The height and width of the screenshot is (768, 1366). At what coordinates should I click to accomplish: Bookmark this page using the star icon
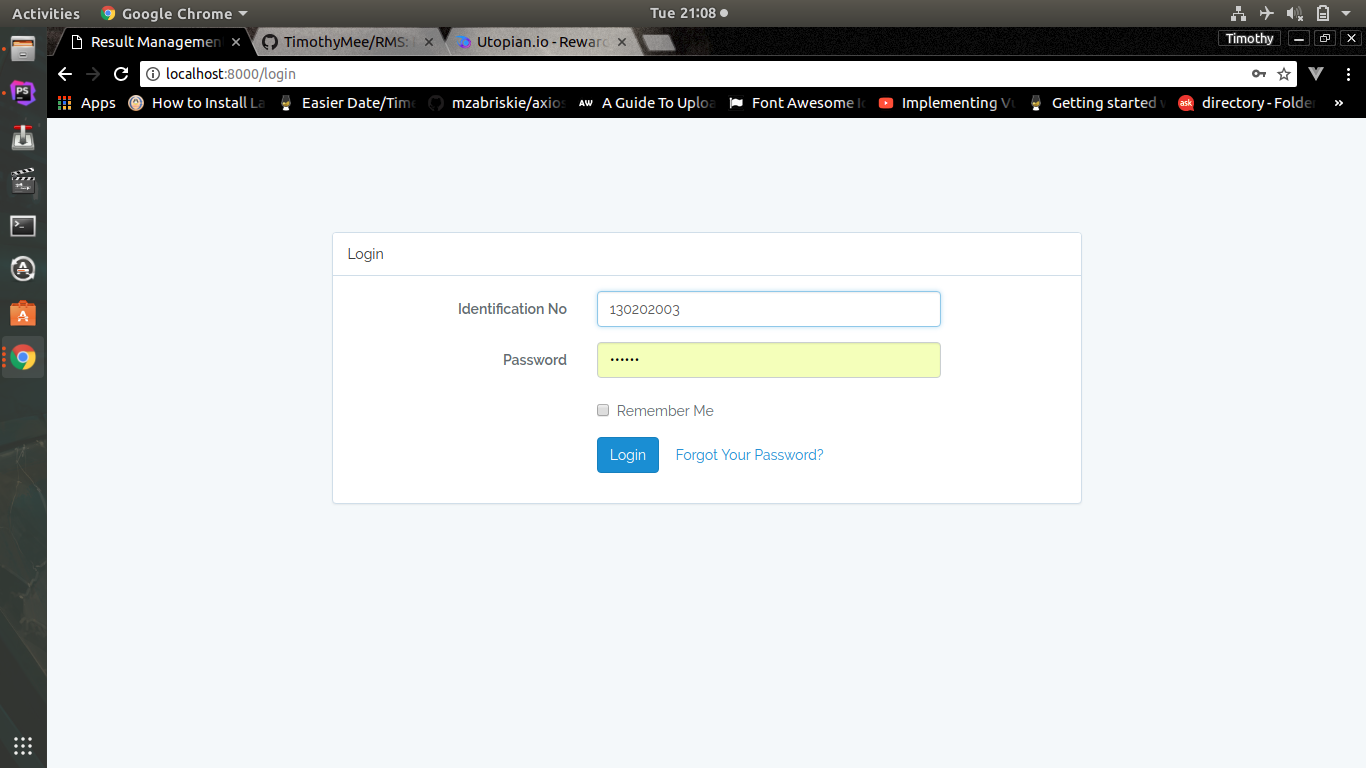pyautogui.click(x=1283, y=73)
